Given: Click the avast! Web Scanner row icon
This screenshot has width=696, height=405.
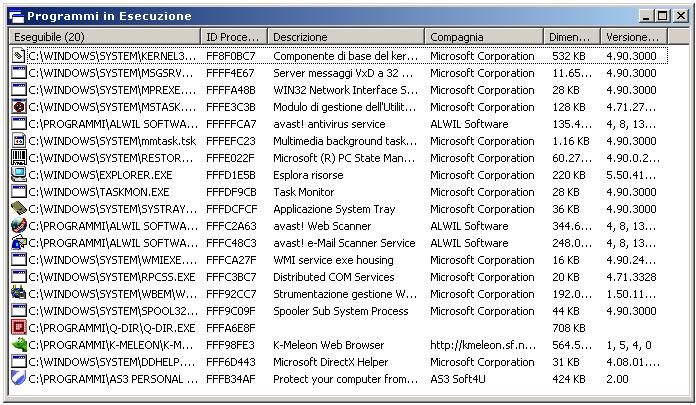Looking at the screenshot, I should [19, 226].
